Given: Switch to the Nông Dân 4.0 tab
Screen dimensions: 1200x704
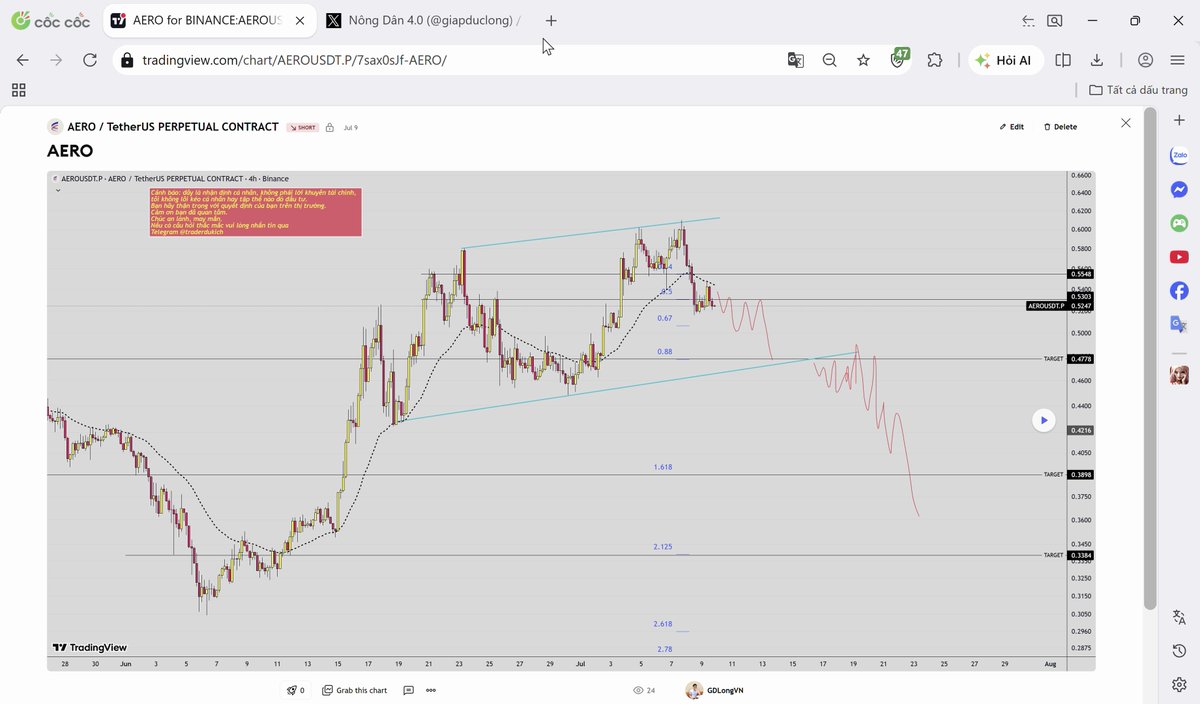Looking at the screenshot, I should click(x=424, y=20).
